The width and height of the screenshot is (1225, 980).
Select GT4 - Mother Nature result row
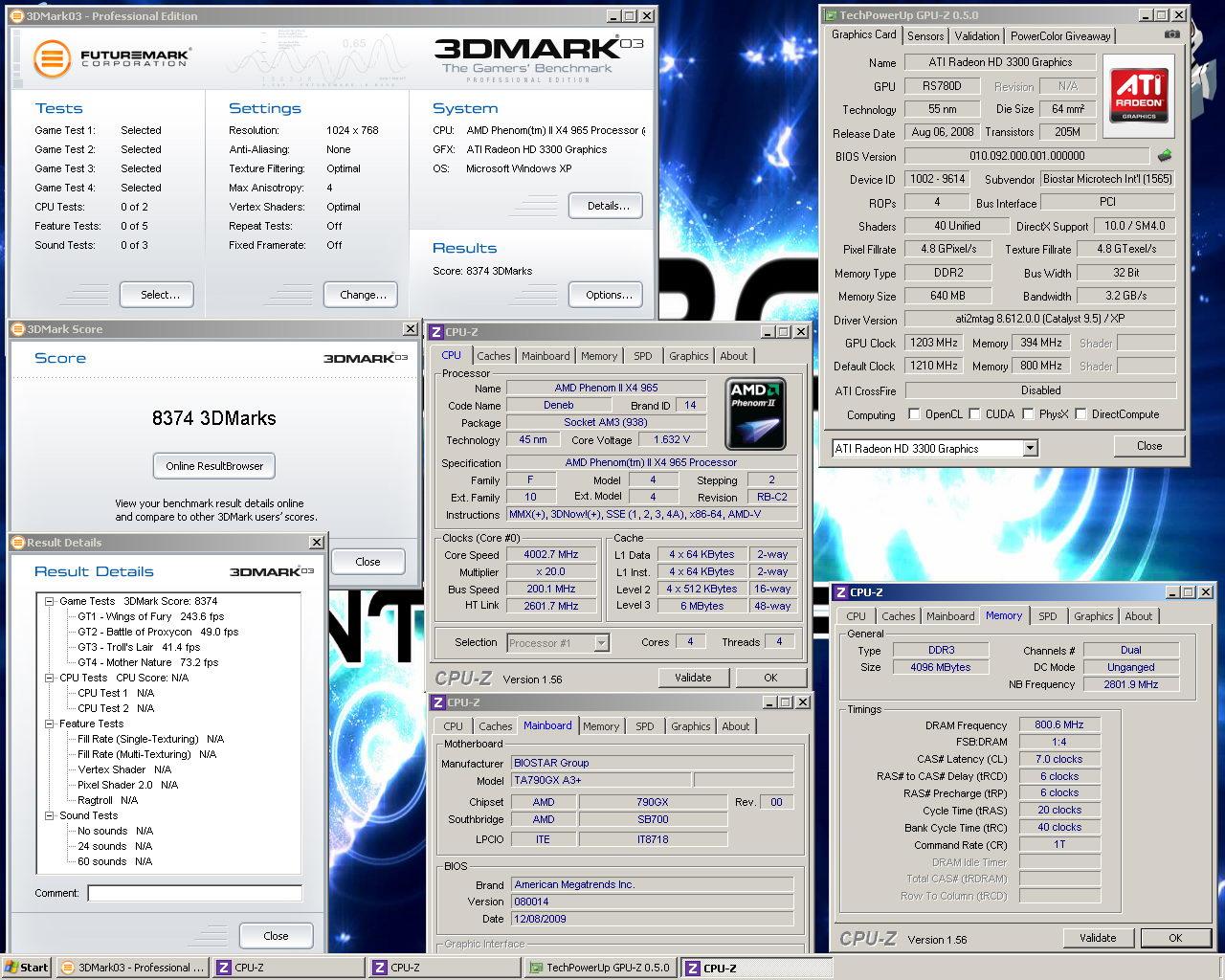tap(147, 662)
